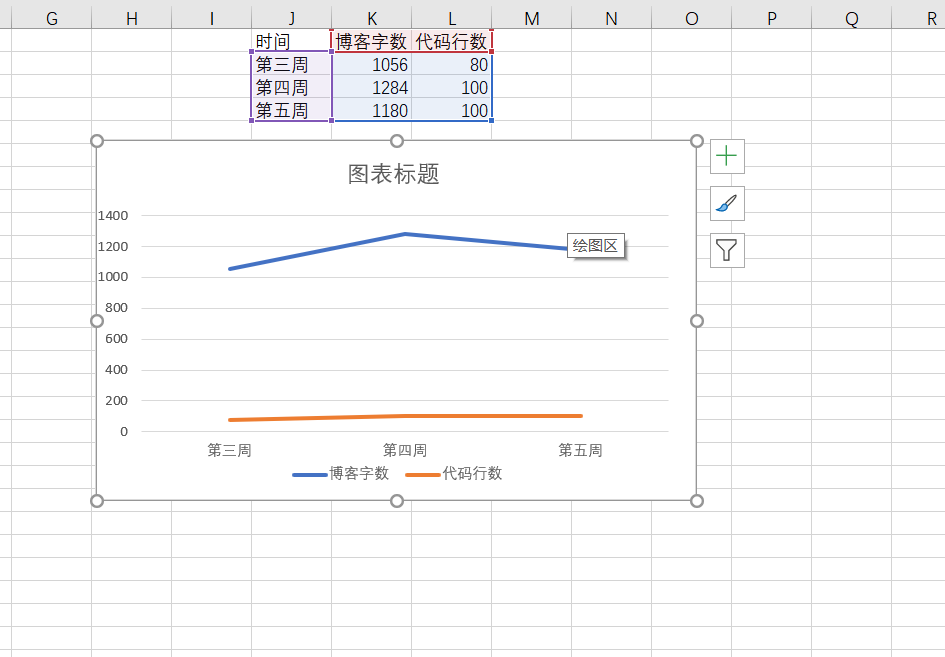Click the cell with value 80

coord(451,64)
